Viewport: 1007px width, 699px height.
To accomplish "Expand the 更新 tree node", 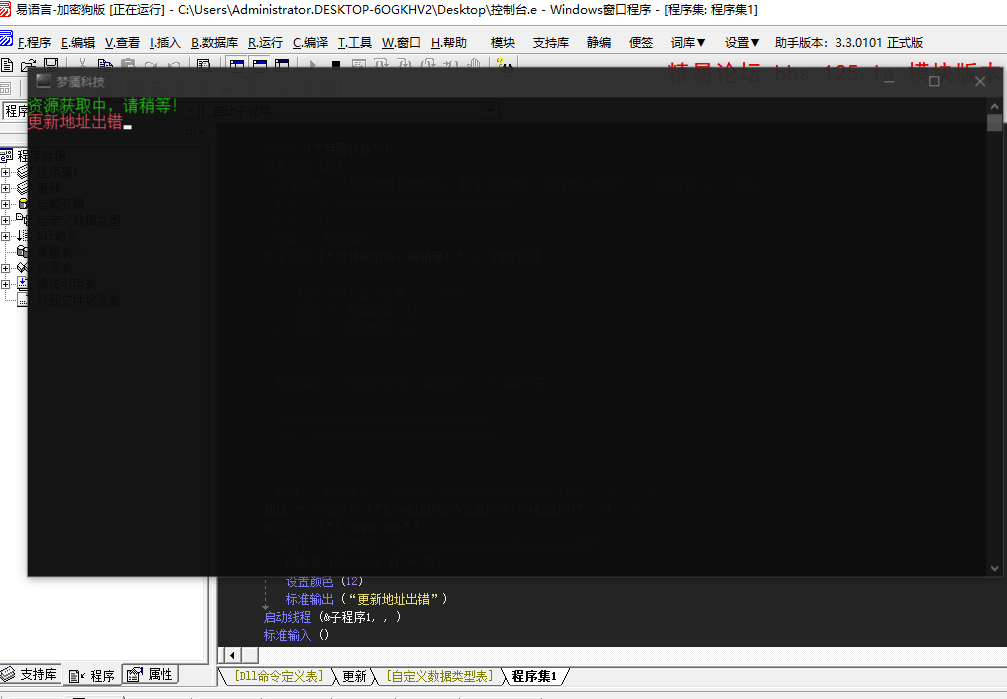I will [5, 188].
